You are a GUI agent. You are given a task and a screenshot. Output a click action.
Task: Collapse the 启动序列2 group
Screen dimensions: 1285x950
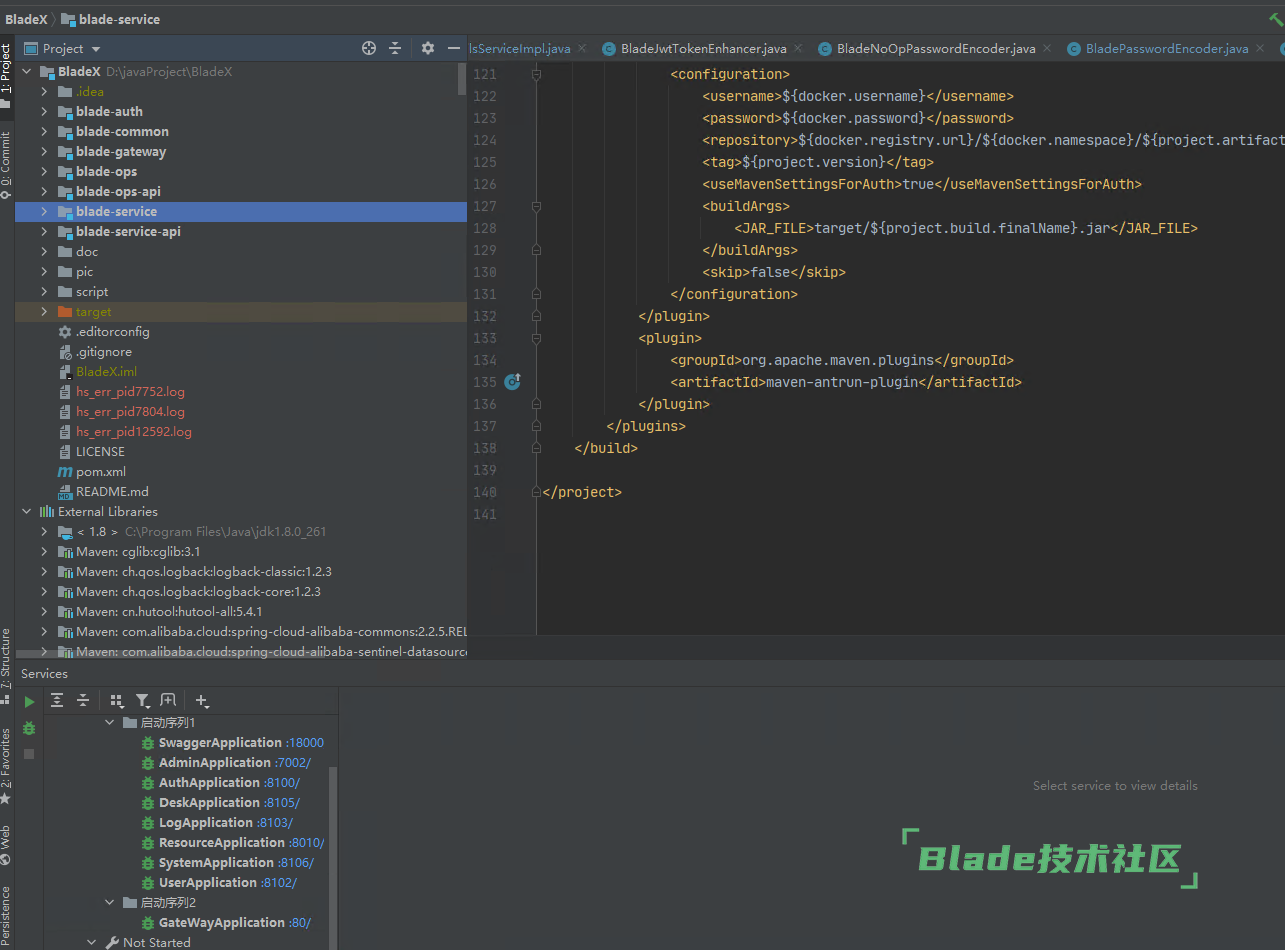pos(111,902)
